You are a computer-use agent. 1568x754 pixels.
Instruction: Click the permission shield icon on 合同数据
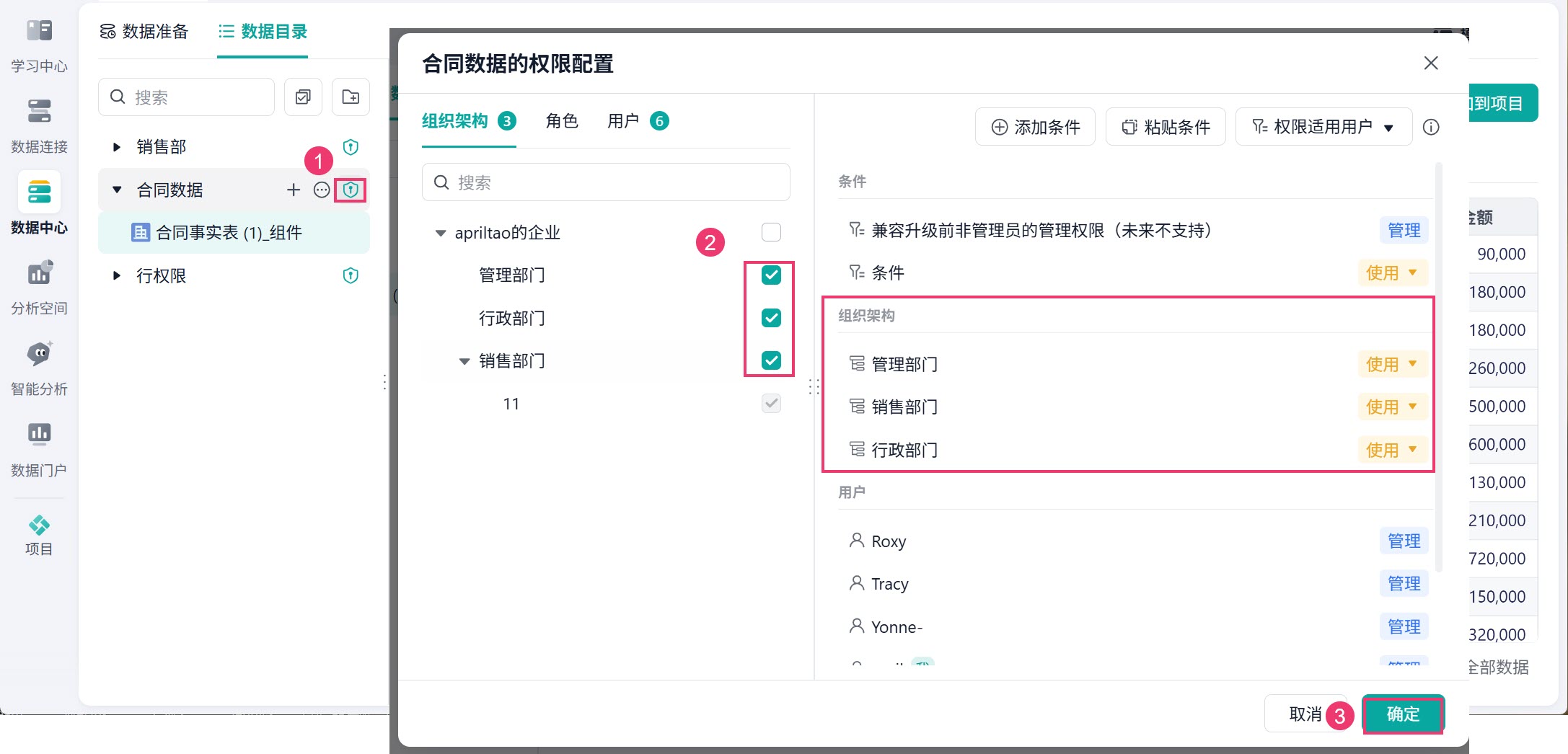pos(351,190)
